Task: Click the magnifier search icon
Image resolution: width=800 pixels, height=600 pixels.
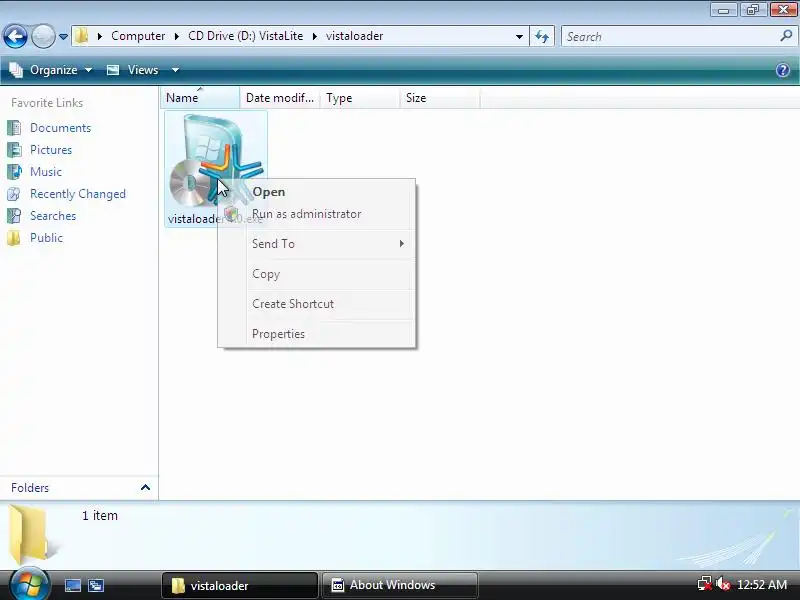Action: tap(786, 36)
